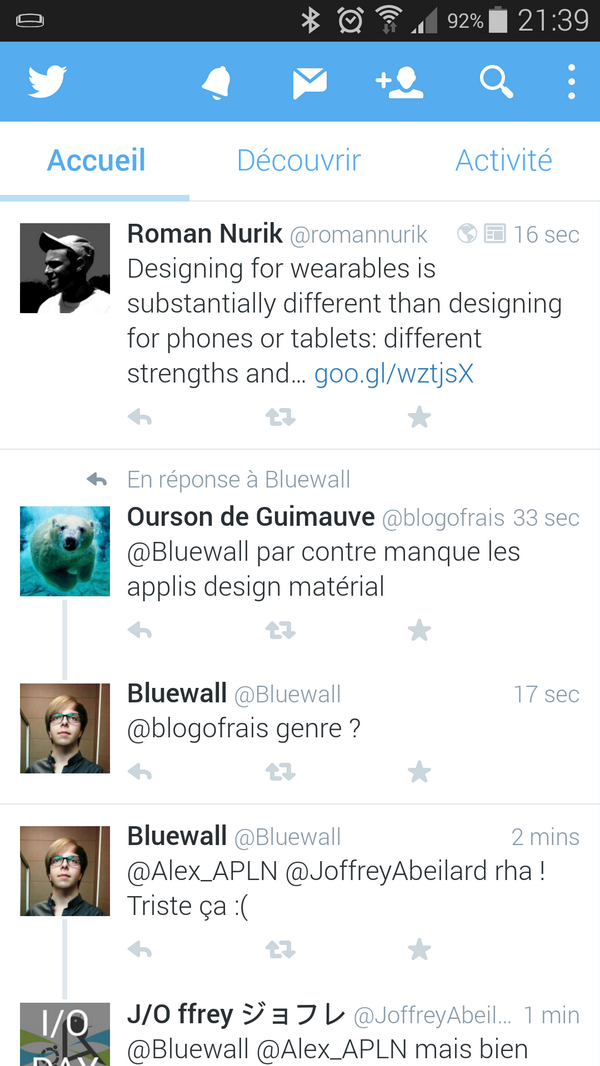Open the overflow menu with three dots
Image resolution: width=600 pixels, height=1066 pixels.
[571, 82]
